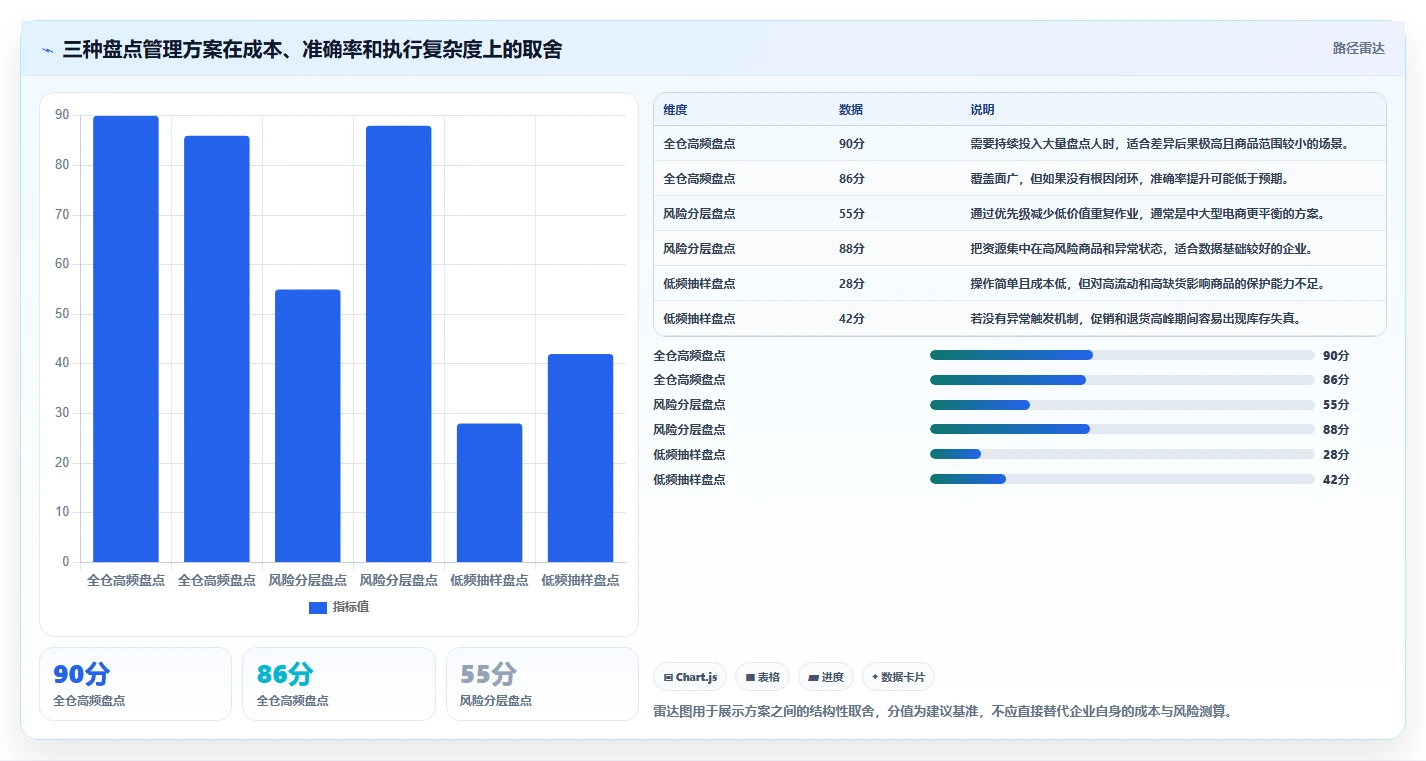Open the 55分 风险分层盘点 data card
This screenshot has height=761, width=1426.
[542, 684]
